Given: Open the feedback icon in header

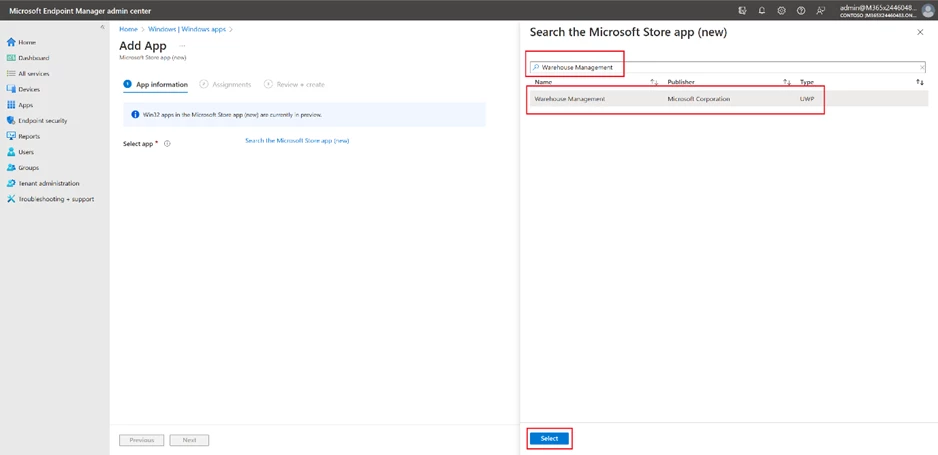Looking at the screenshot, I should pos(820,10).
